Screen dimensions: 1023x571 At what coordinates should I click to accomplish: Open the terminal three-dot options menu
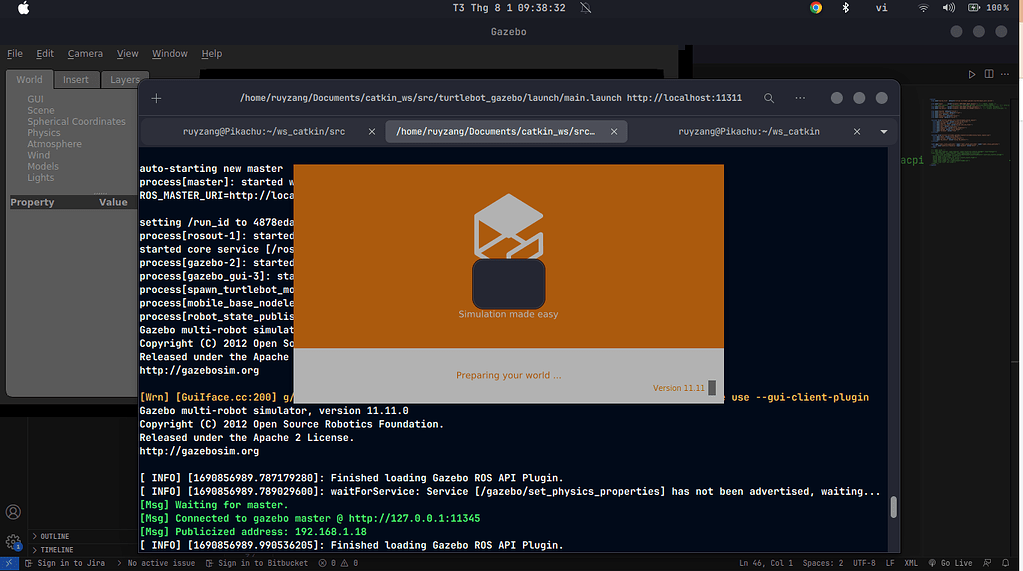800,98
